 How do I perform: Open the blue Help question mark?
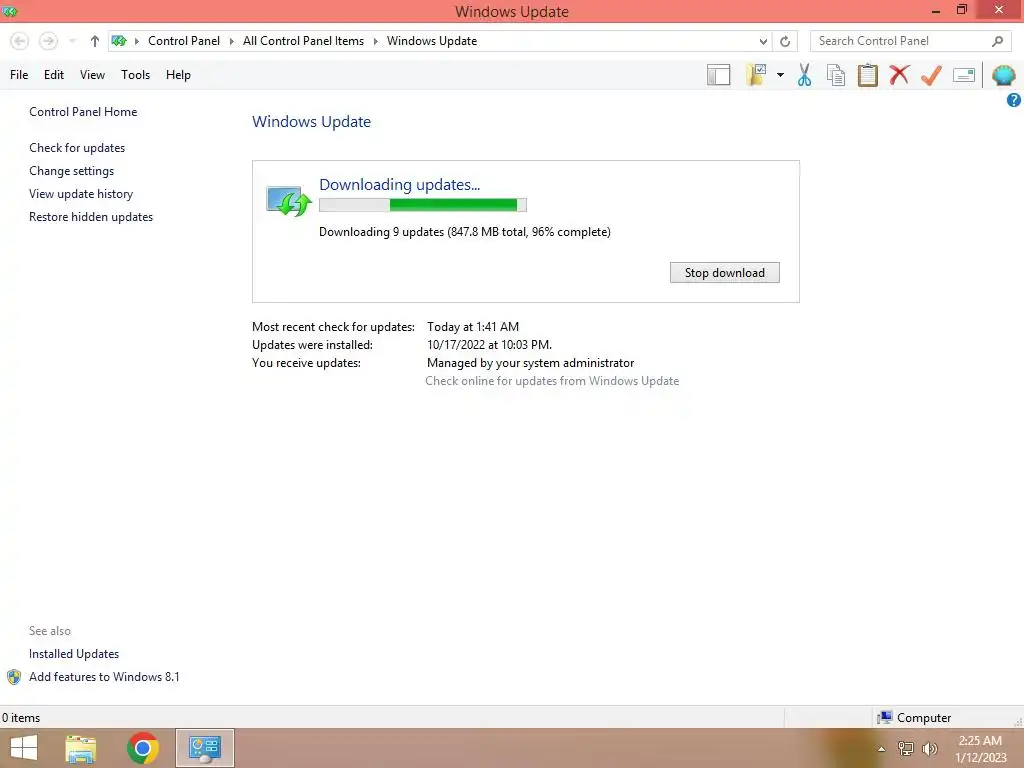point(1014,100)
